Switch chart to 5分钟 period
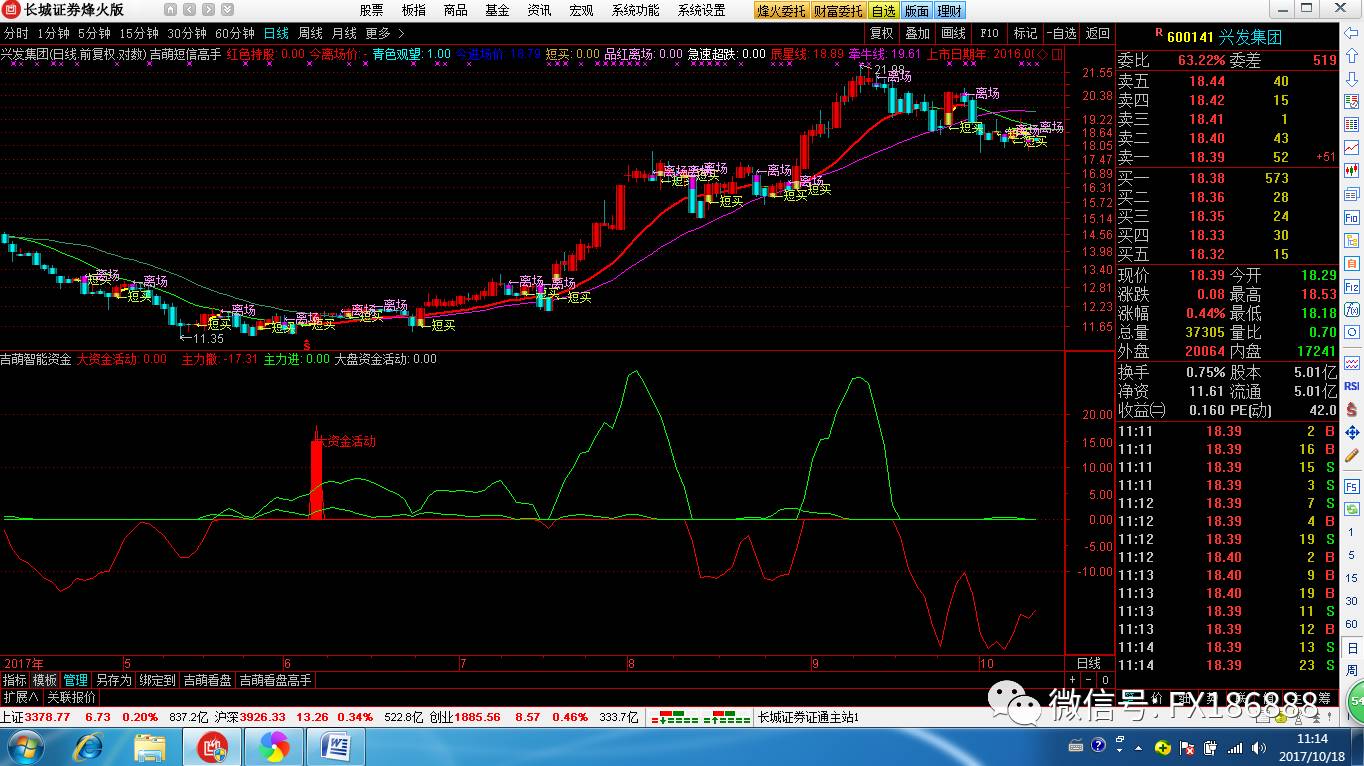The width and height of the screenshot is (1364, 766). 94,33
